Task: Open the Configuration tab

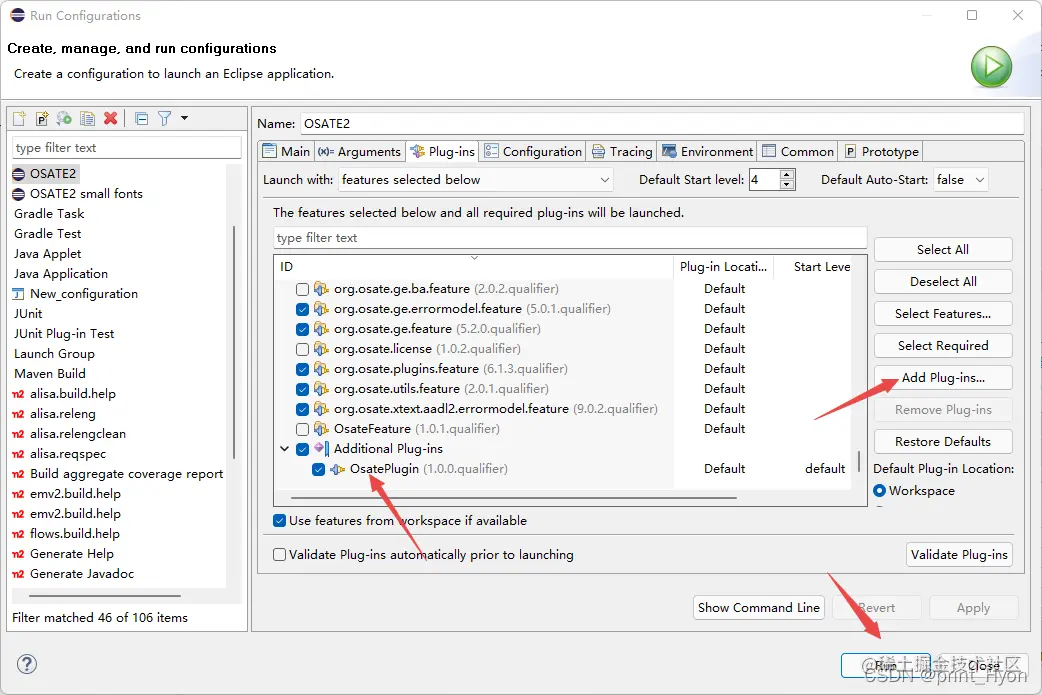Action: point(533,151)
